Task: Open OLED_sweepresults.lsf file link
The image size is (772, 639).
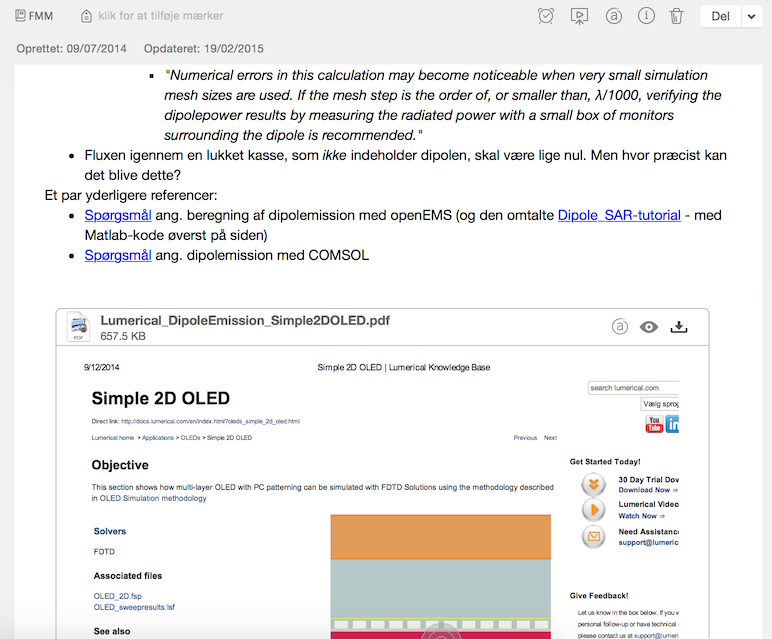Action: [x=134, y=607]
